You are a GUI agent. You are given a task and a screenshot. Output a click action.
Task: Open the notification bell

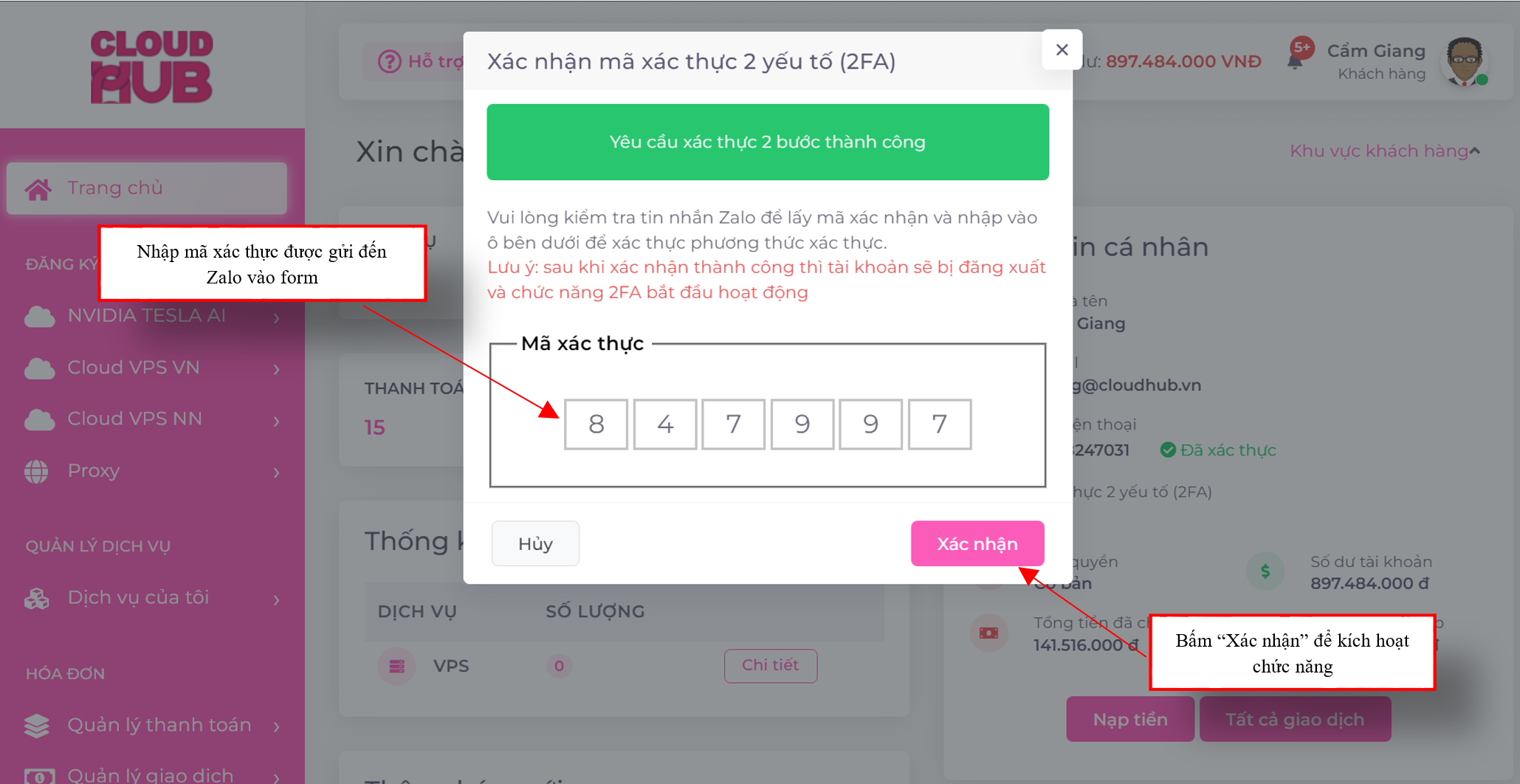coord(1295,61)
